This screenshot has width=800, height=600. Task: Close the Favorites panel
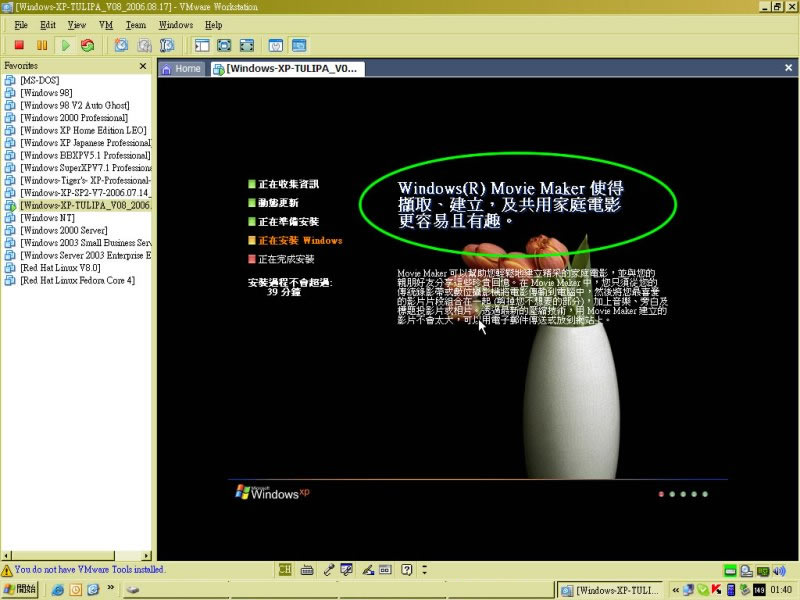(x=143, y=66)
